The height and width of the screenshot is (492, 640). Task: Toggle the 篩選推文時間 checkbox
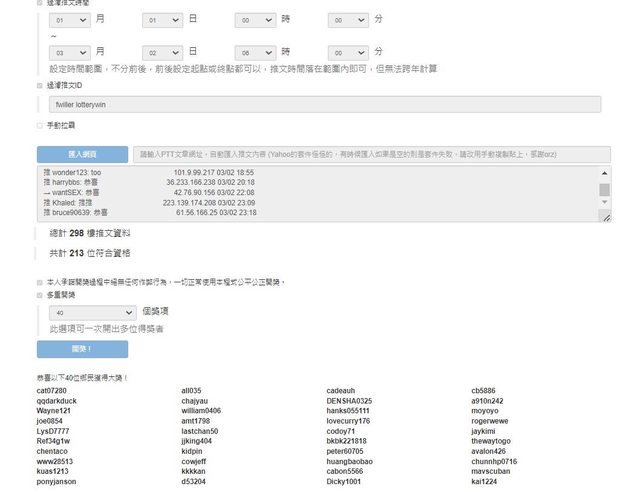[x=40, y=3]
